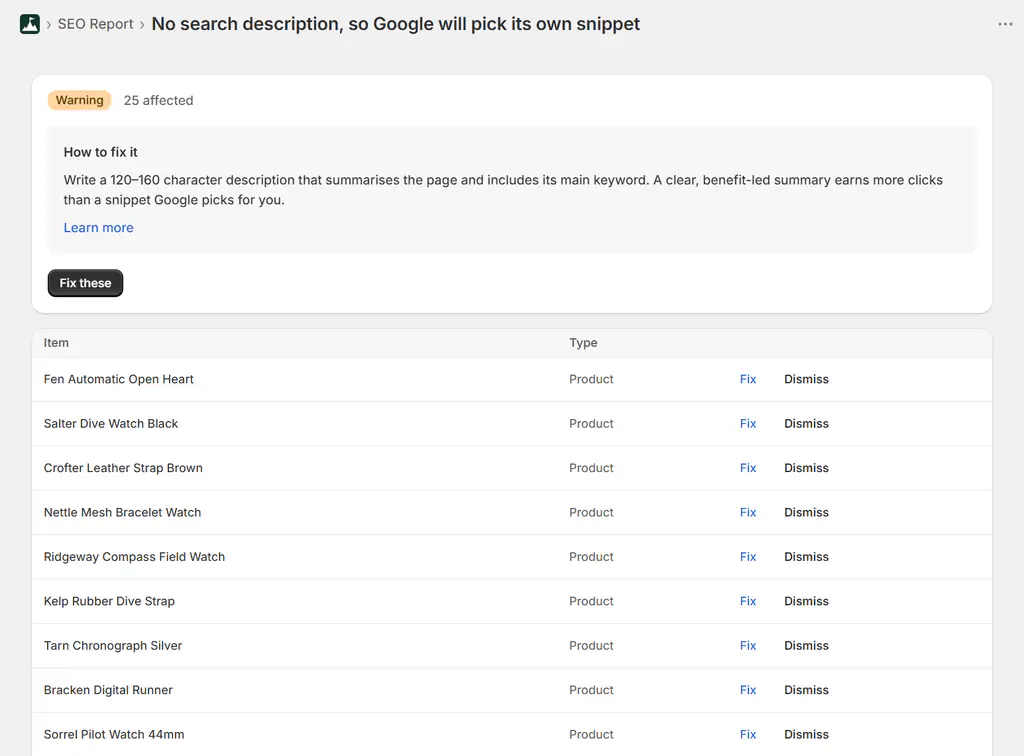Dismiss Bracken Digital Runner
The image size is (1024, 756).
[x=806, y=690]
